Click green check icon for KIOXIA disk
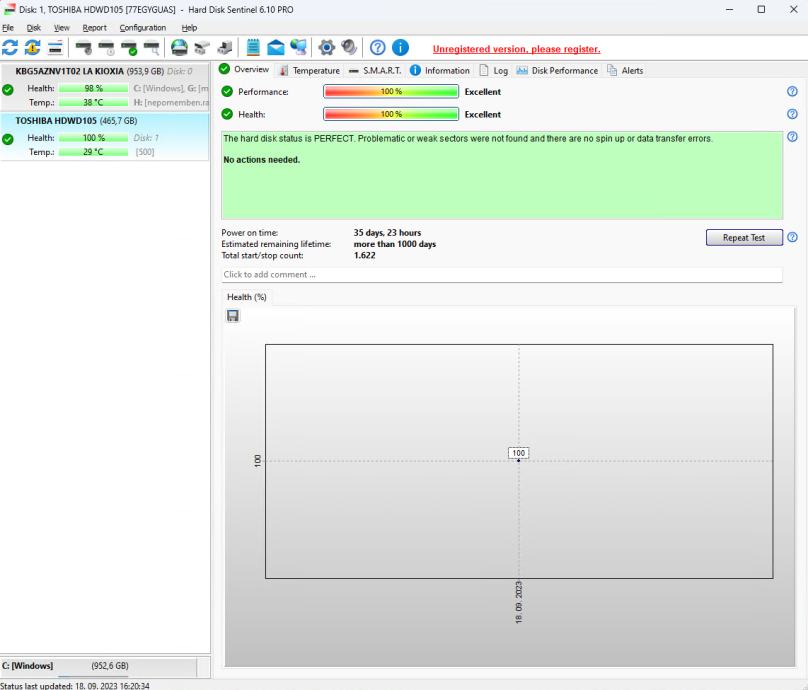The height and width of the screenshot is (690, 808). [x=8, y=90]
